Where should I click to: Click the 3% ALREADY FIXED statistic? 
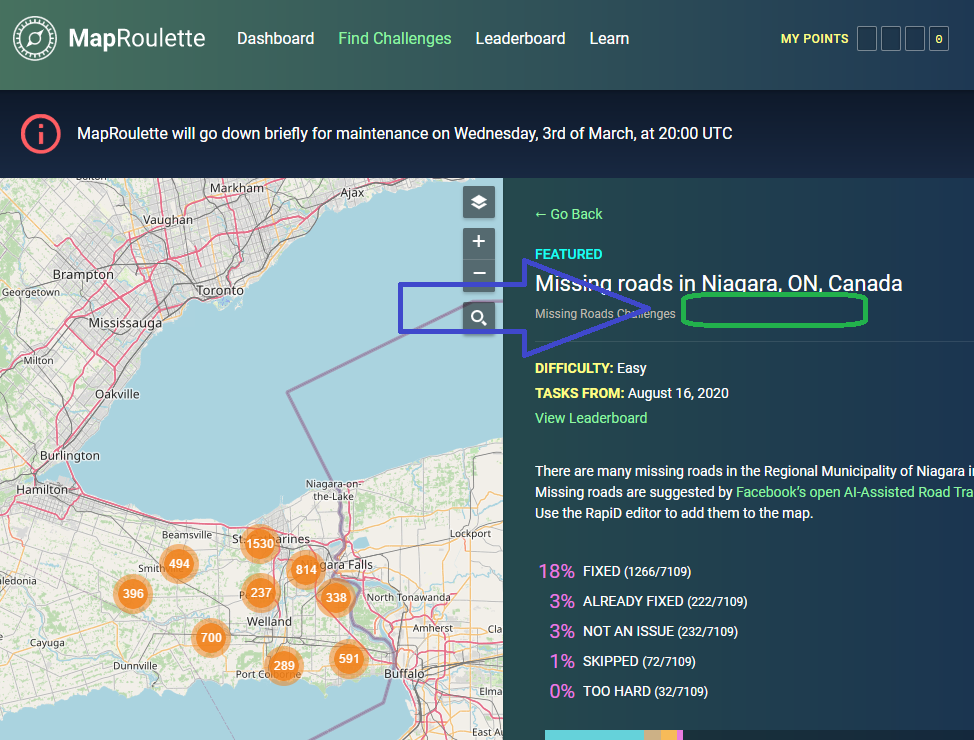648,601
